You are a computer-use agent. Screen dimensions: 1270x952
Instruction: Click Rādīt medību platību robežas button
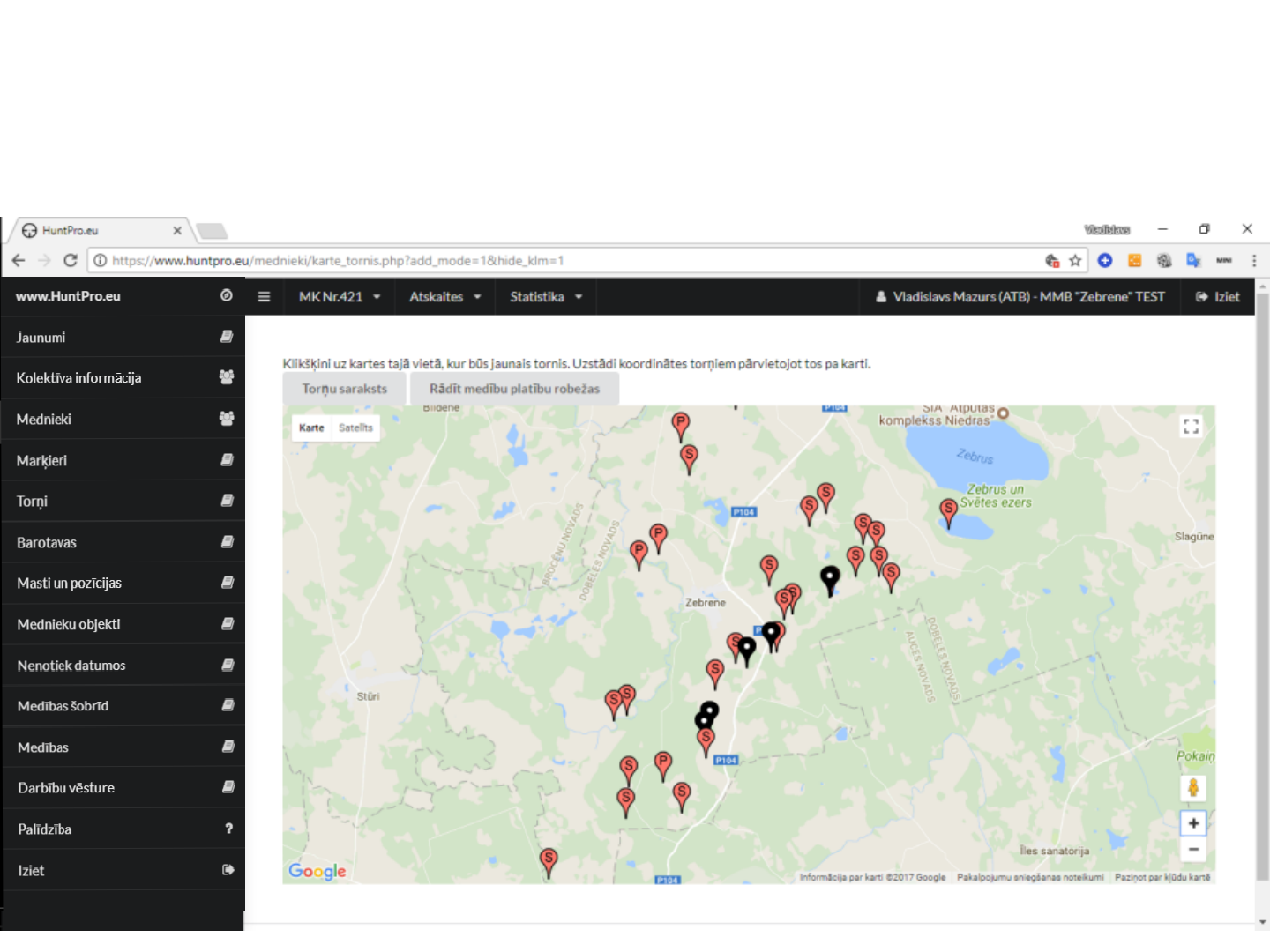(x=514, y=389)
